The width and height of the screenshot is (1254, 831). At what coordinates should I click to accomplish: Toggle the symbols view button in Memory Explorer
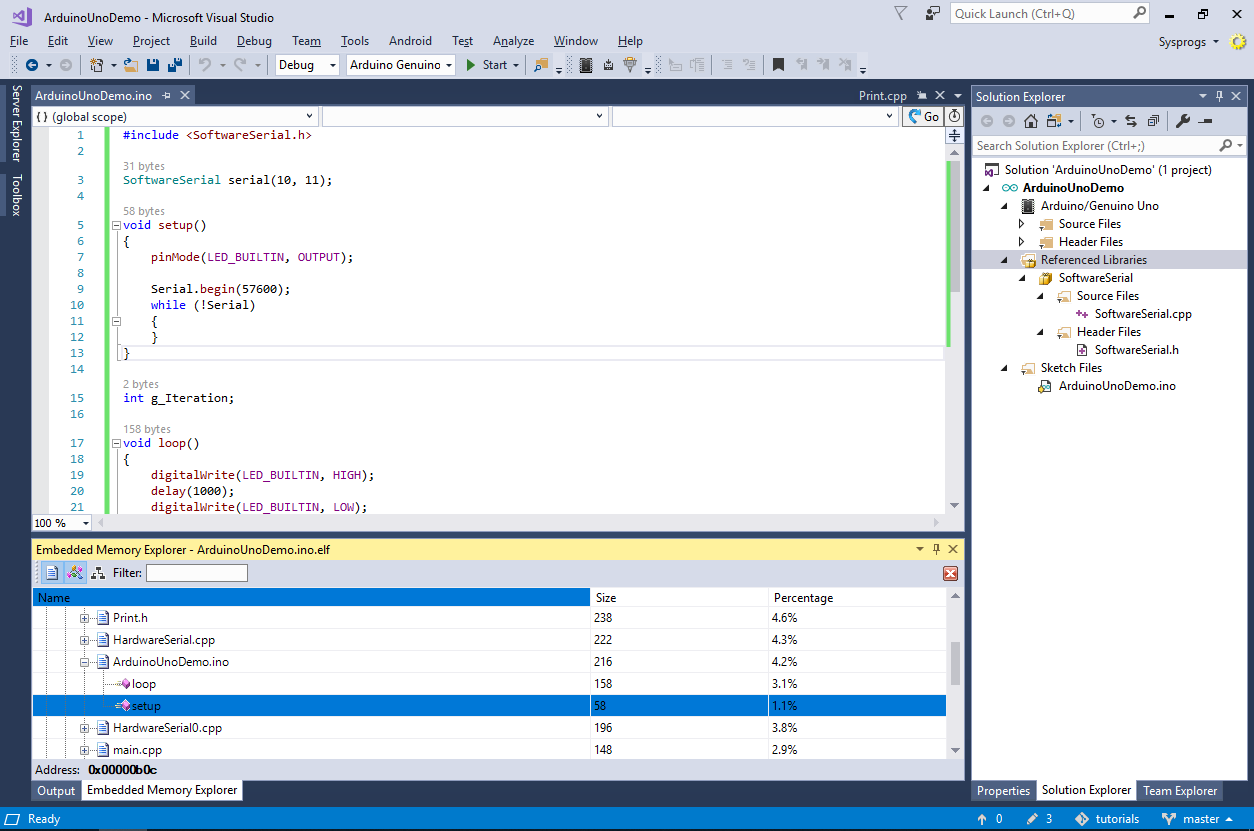[x=75, y=573]
